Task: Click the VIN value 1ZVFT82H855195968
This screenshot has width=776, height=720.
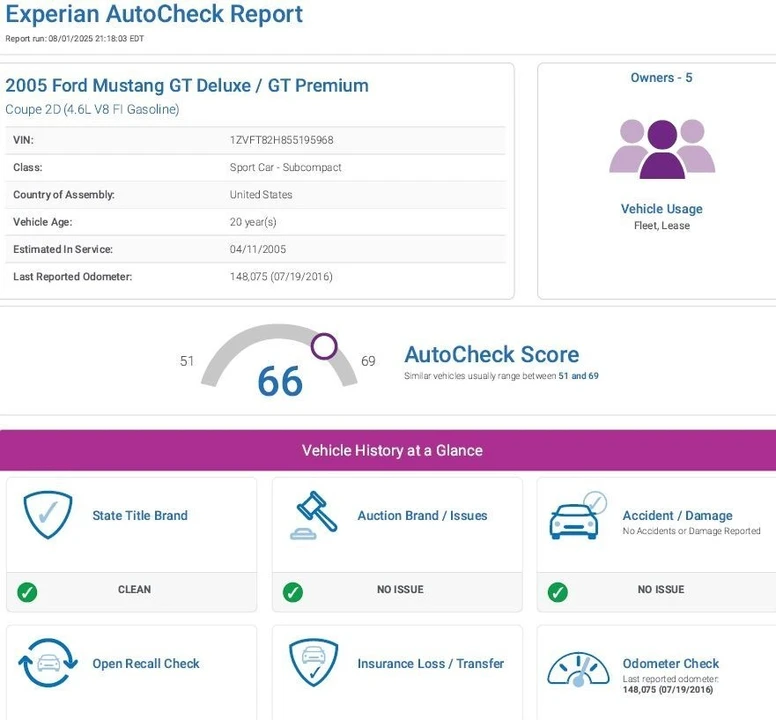Action: pos(282,140)
